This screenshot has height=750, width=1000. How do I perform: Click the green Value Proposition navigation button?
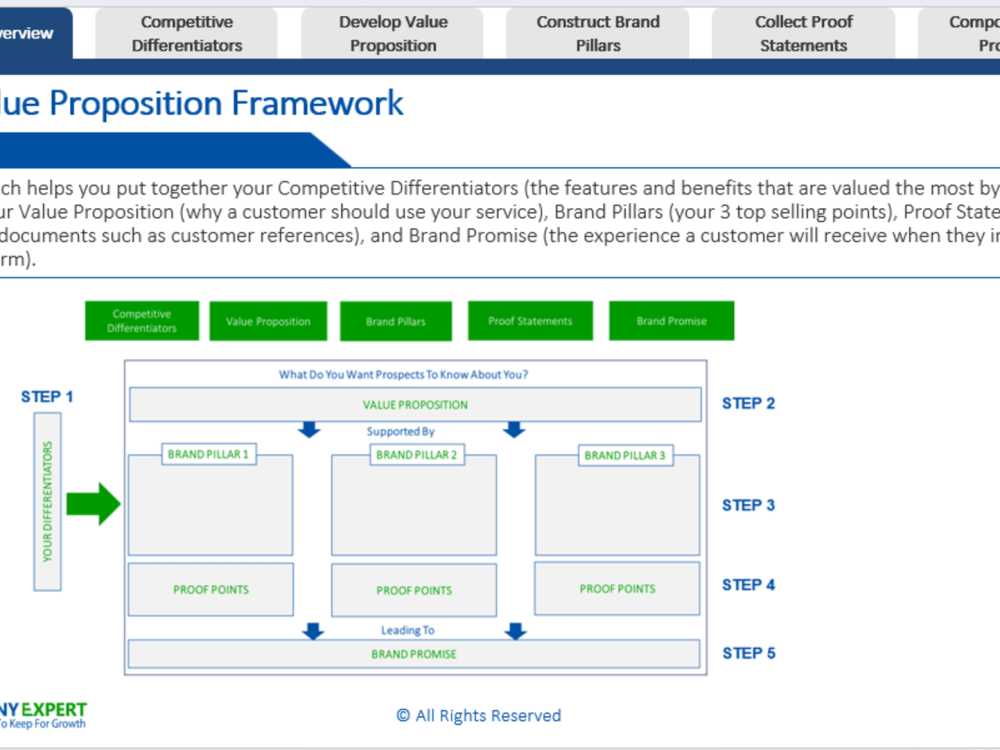point(268,321)
